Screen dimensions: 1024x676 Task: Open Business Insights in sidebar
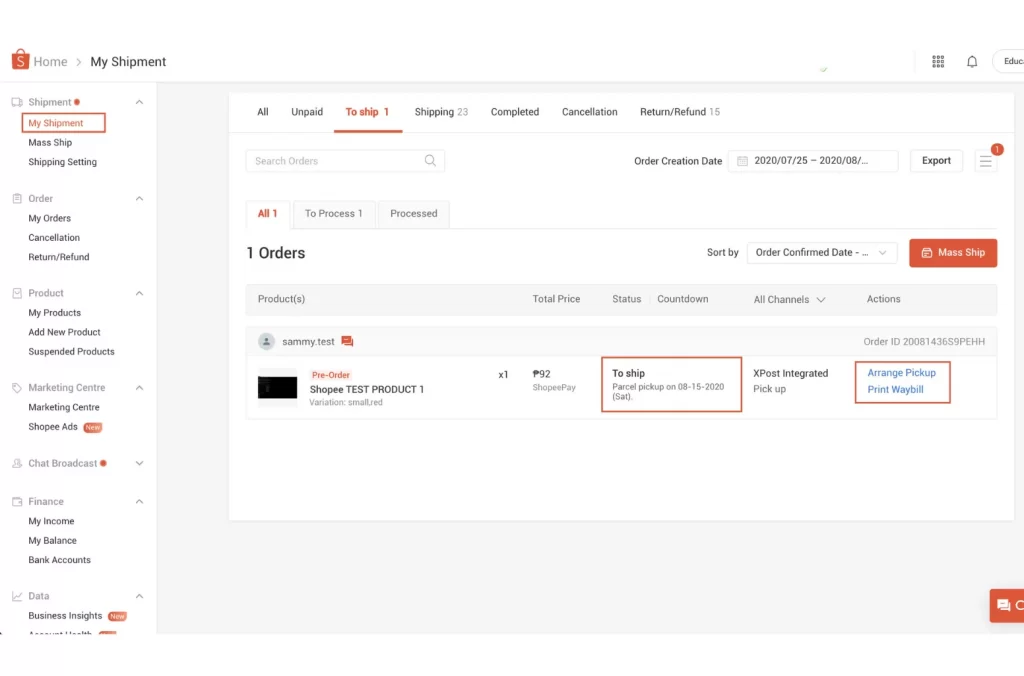coord(65,616)
